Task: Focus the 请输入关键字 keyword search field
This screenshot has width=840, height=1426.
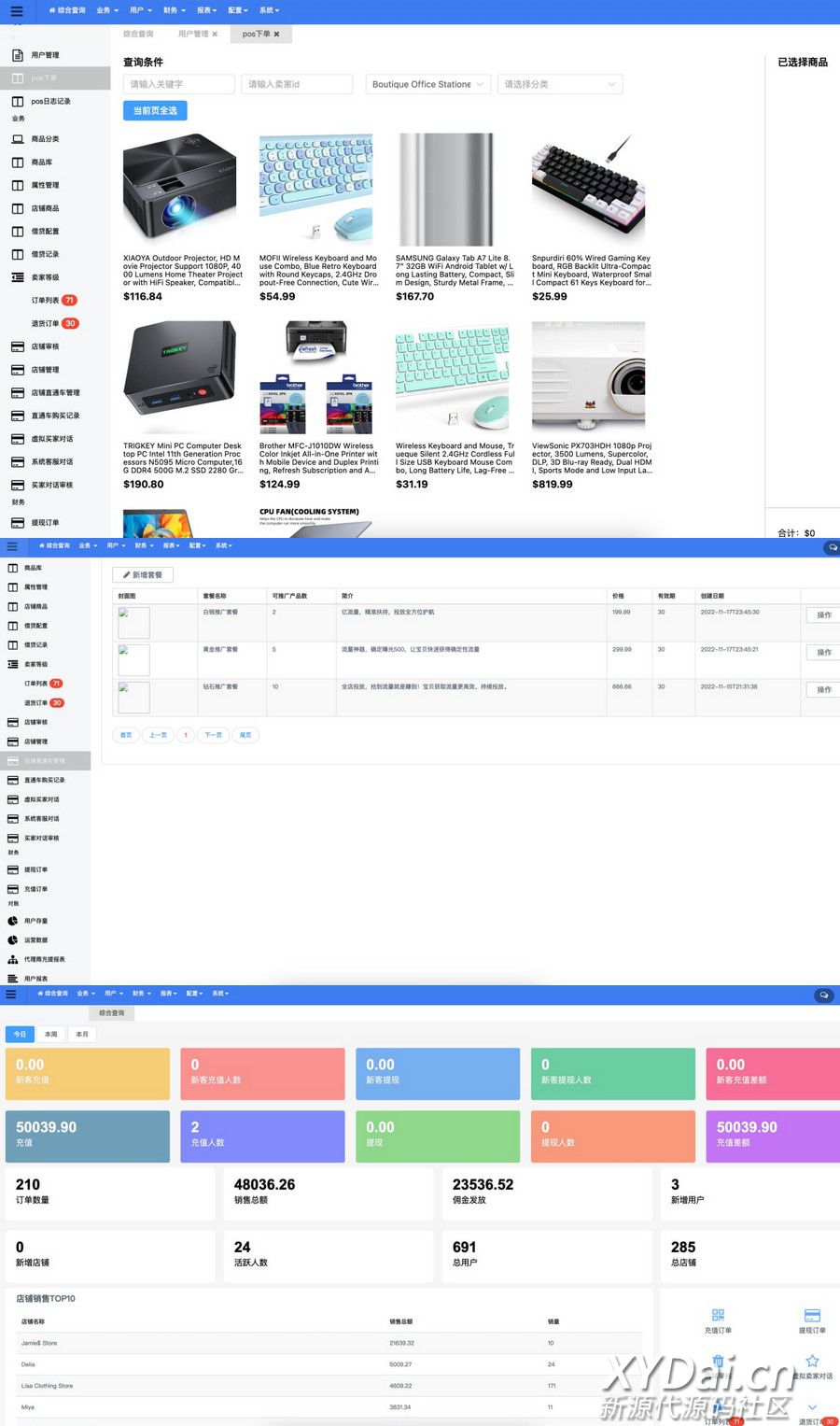Action: click(178, 84)
